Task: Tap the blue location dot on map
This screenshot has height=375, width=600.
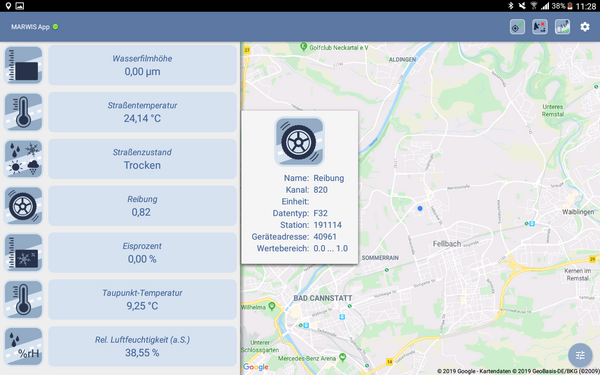Action: click(x=420, y=209)
